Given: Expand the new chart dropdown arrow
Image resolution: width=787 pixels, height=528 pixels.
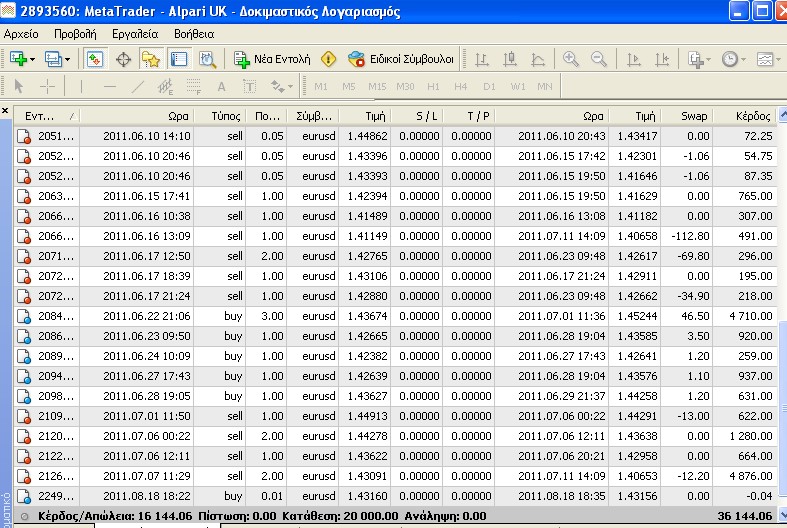Looking at the screenshot, I should pos(33,60).
